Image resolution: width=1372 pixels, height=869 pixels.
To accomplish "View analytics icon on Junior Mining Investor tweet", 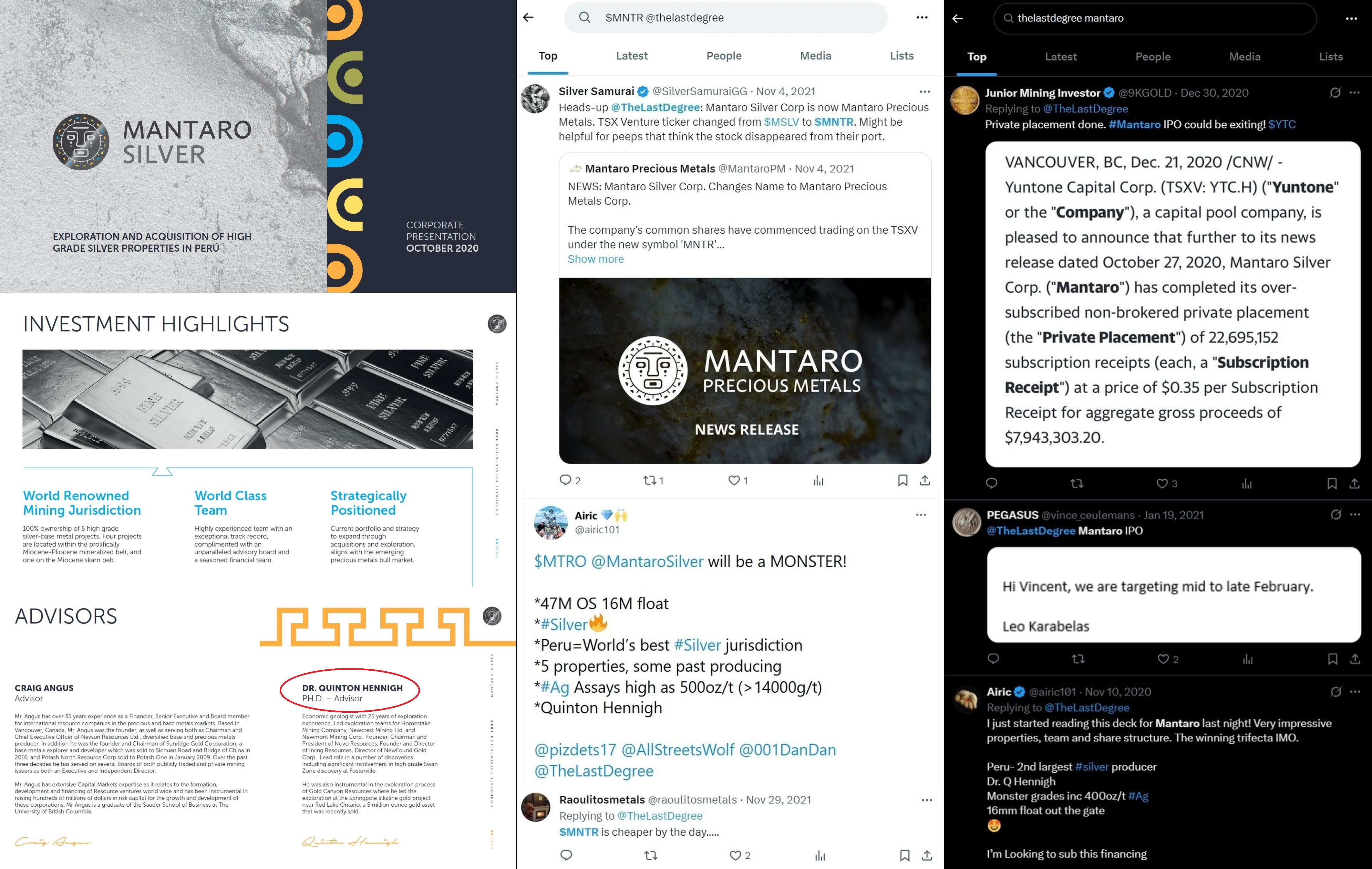I will [x=1247, y=484].
